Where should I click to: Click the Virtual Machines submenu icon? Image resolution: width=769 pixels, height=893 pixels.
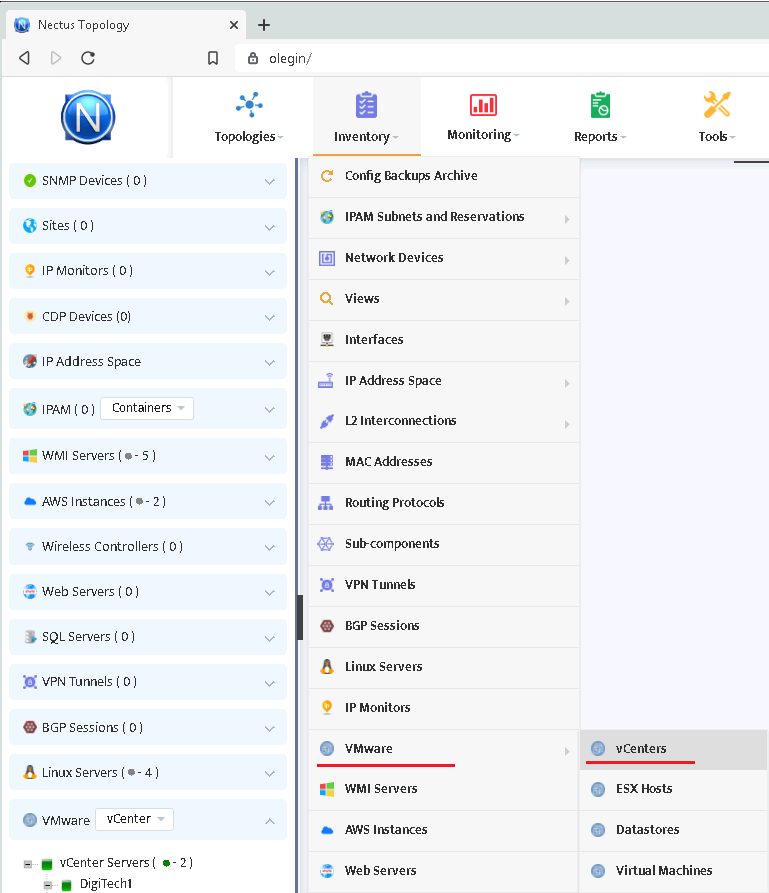point(598,871)
